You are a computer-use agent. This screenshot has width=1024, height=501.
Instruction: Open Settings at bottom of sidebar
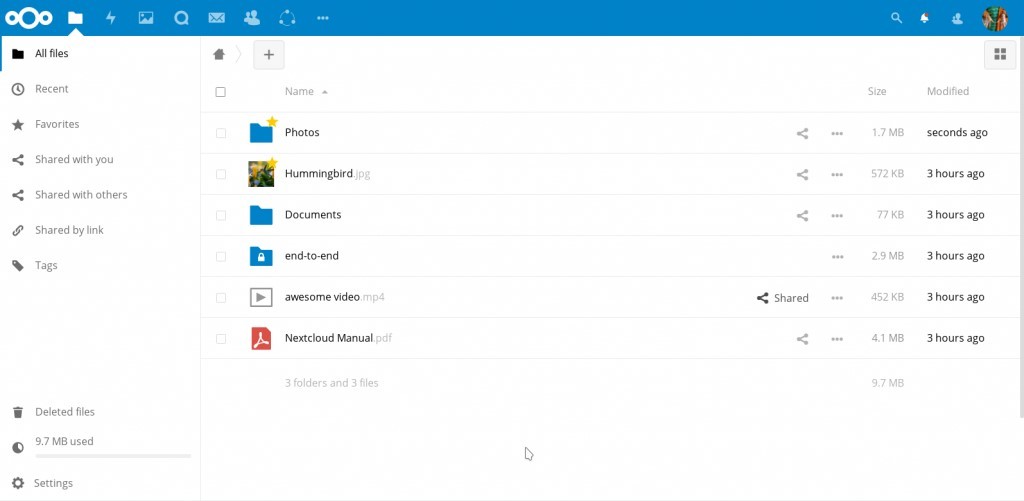53,483
